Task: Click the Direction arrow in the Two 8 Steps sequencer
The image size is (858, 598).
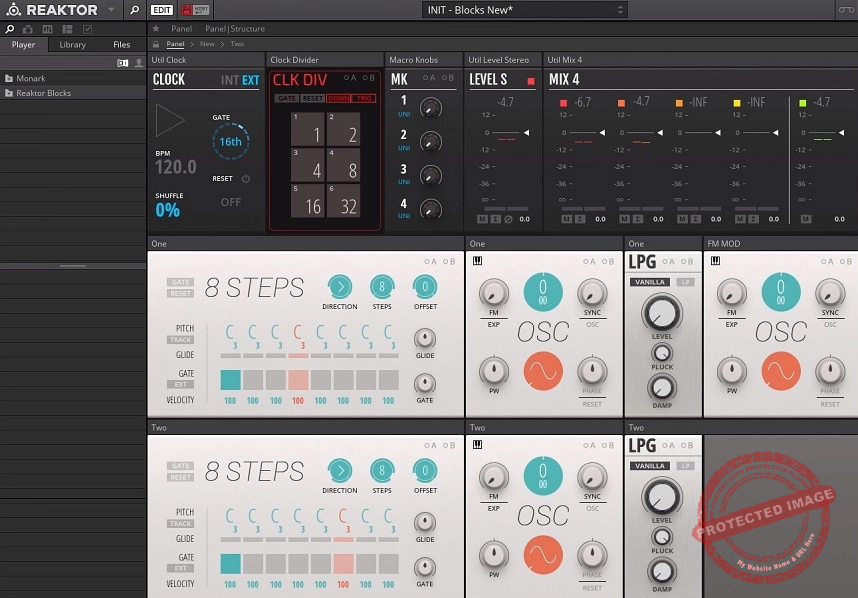Action: click(340, 470)
